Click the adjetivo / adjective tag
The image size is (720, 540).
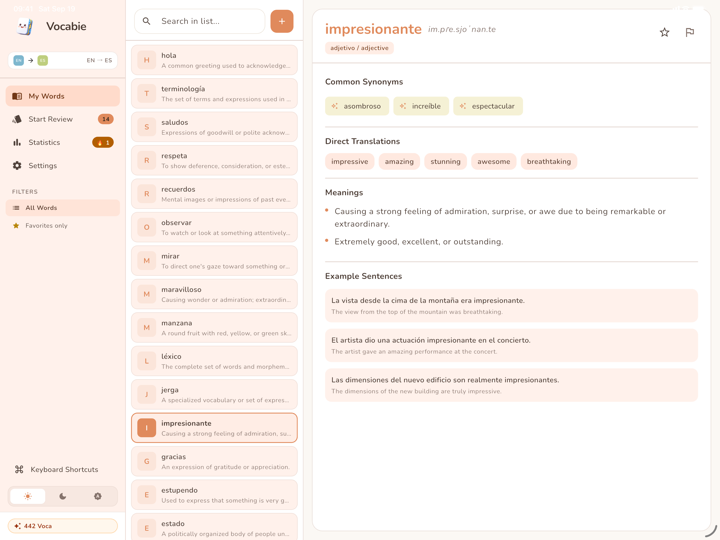[x=359, y=48]
